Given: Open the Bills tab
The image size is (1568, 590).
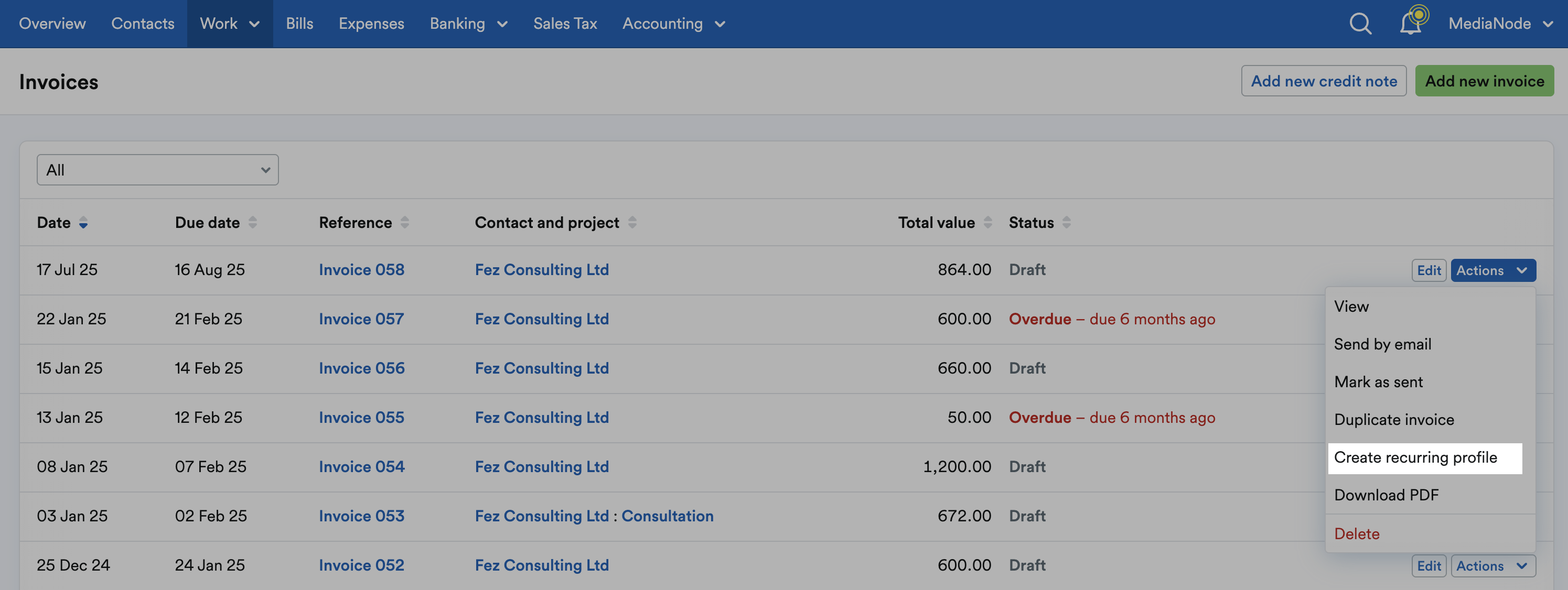Looking at the screenshot, I should pos(299,24).
